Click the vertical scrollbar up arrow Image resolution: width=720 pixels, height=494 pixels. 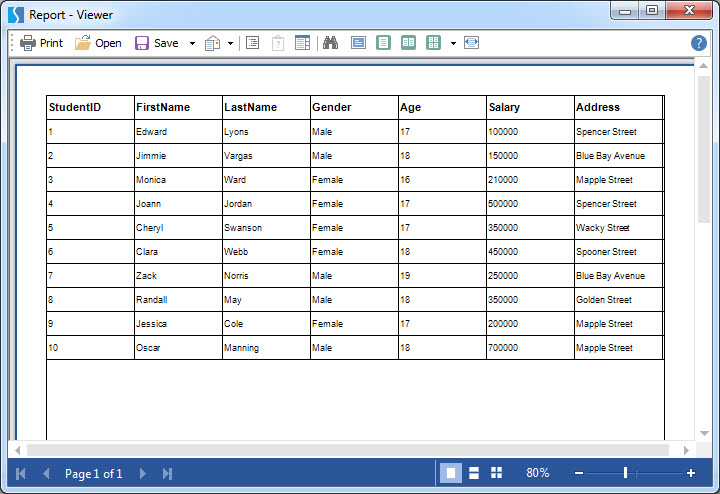(703, 66)
